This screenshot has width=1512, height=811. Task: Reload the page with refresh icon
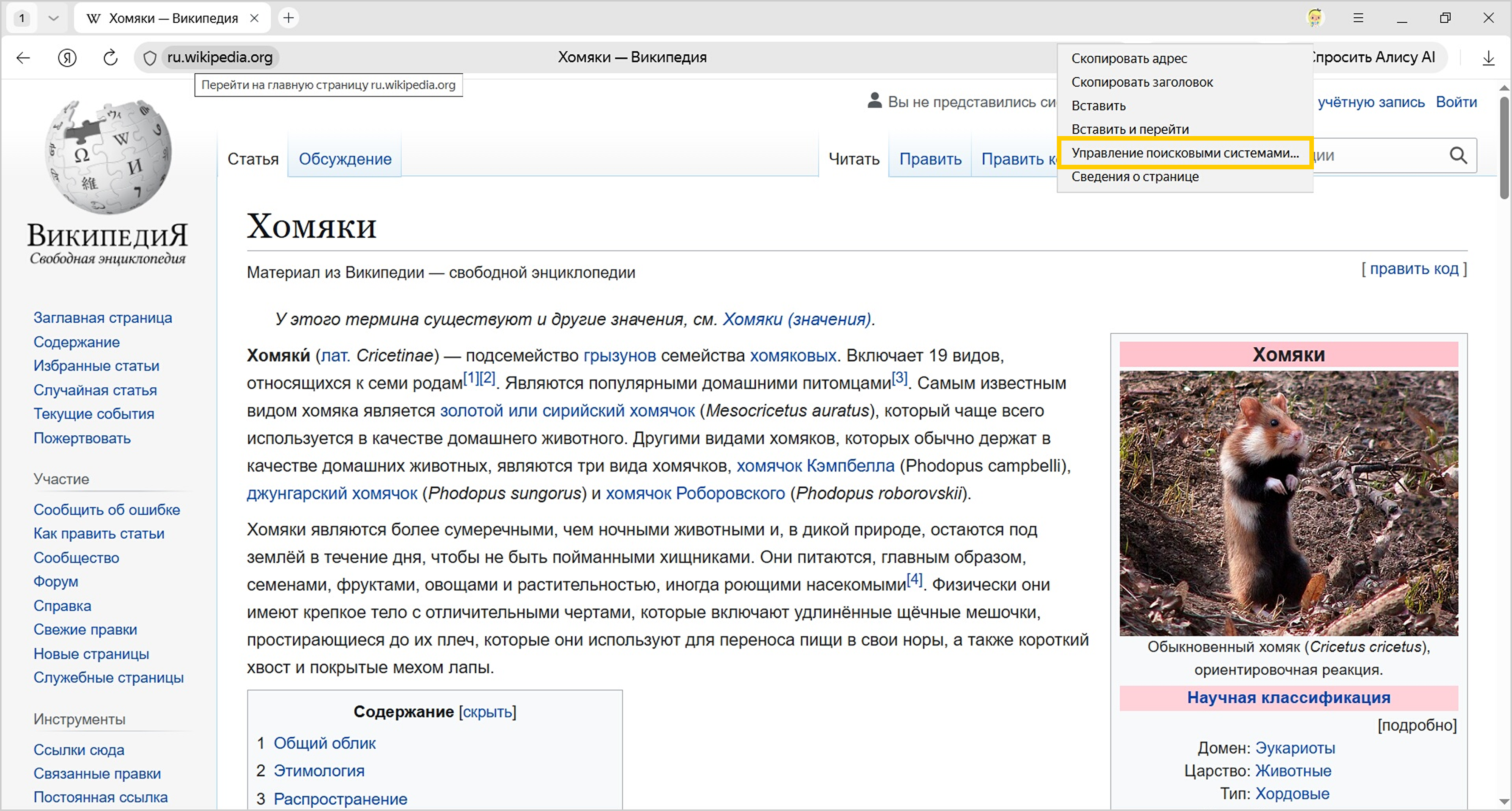pos(110,57)
